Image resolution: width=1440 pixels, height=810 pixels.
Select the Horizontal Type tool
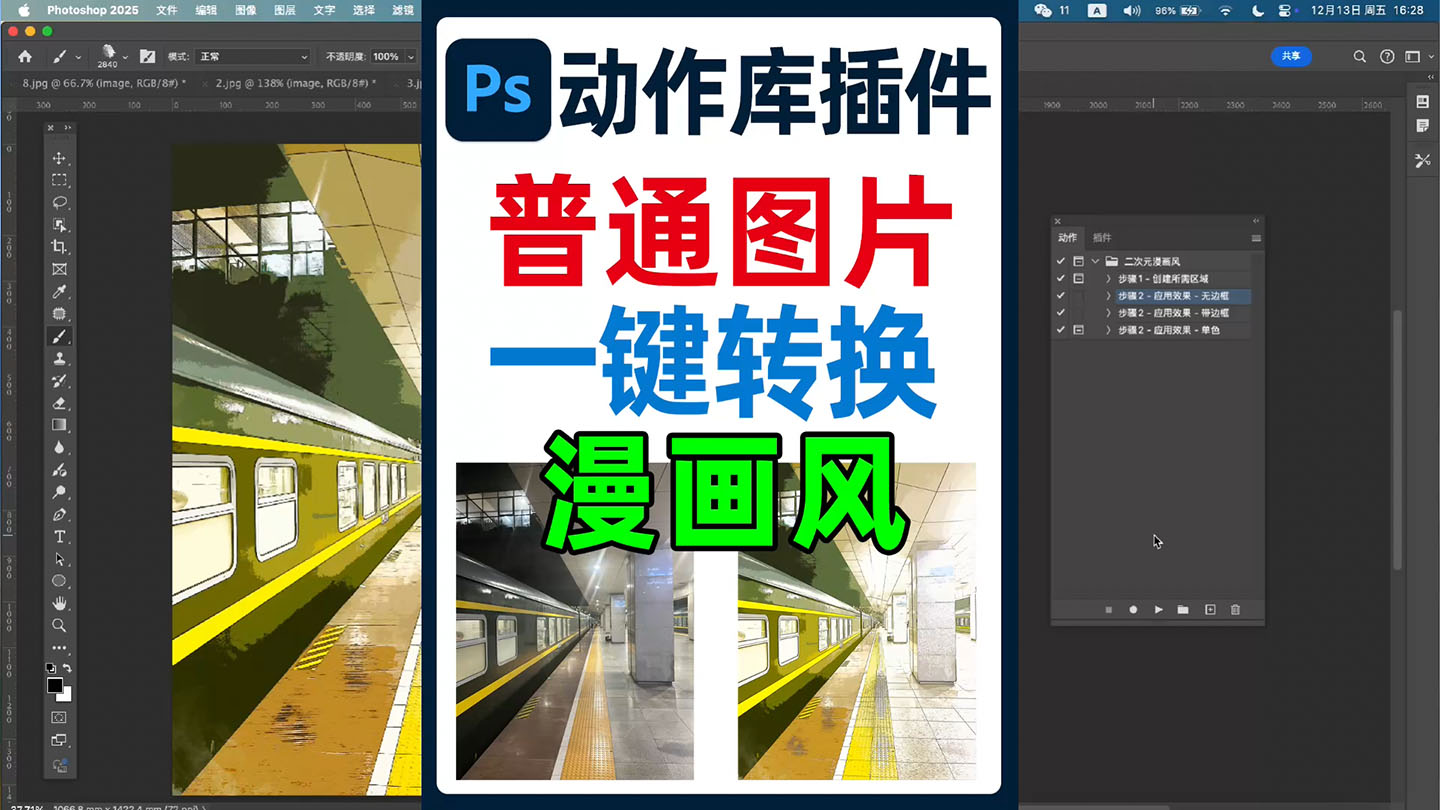click(x=59, y=537)
